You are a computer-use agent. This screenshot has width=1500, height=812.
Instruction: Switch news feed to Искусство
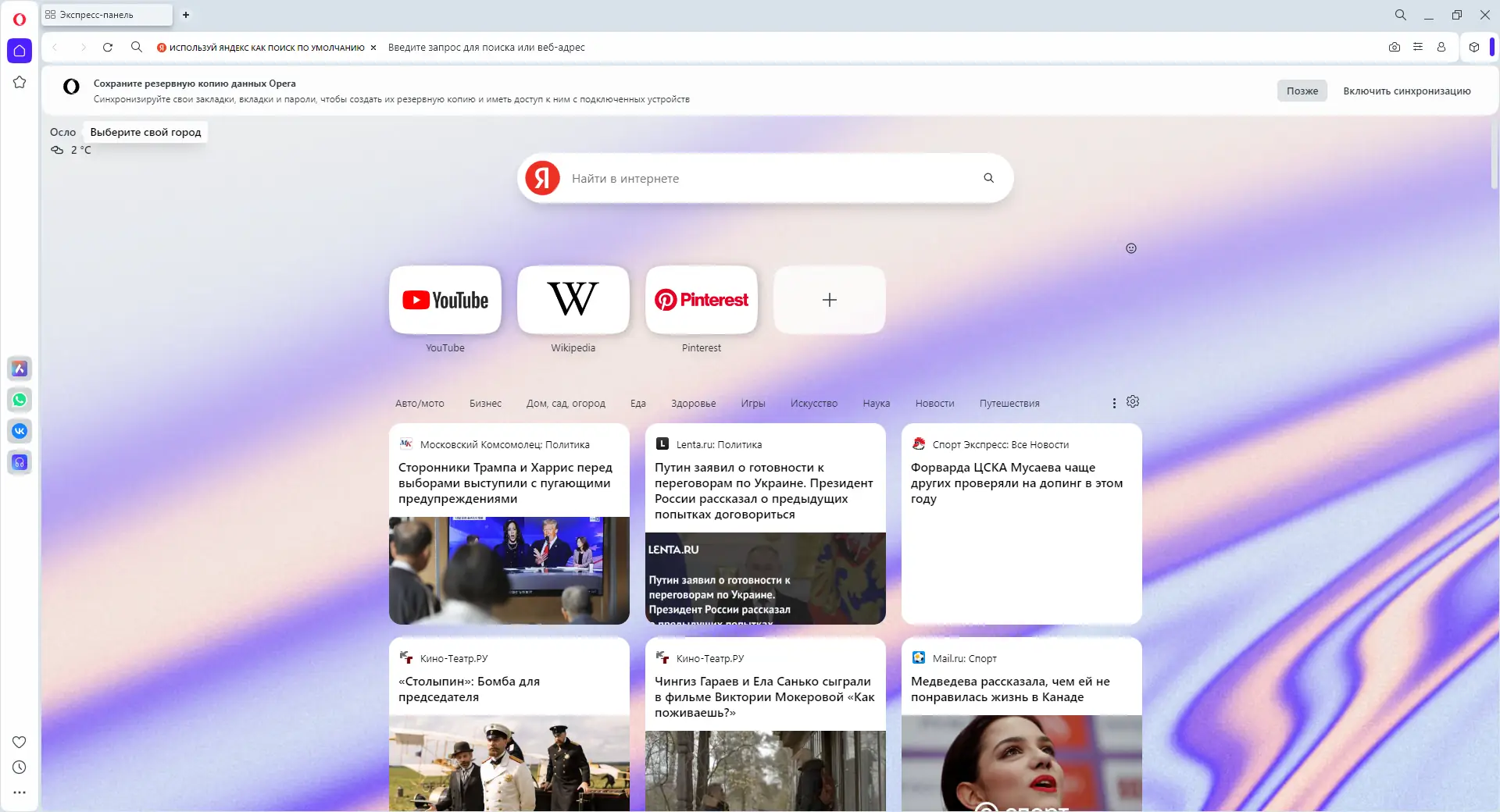(x=814, y=404)
